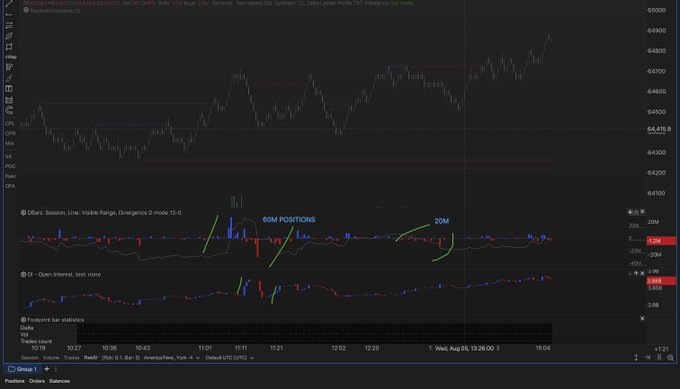The height and width of the screenshot is (389, 680).
Task: Click the 15:04 time axis label
Action: [x=543, y=348]
